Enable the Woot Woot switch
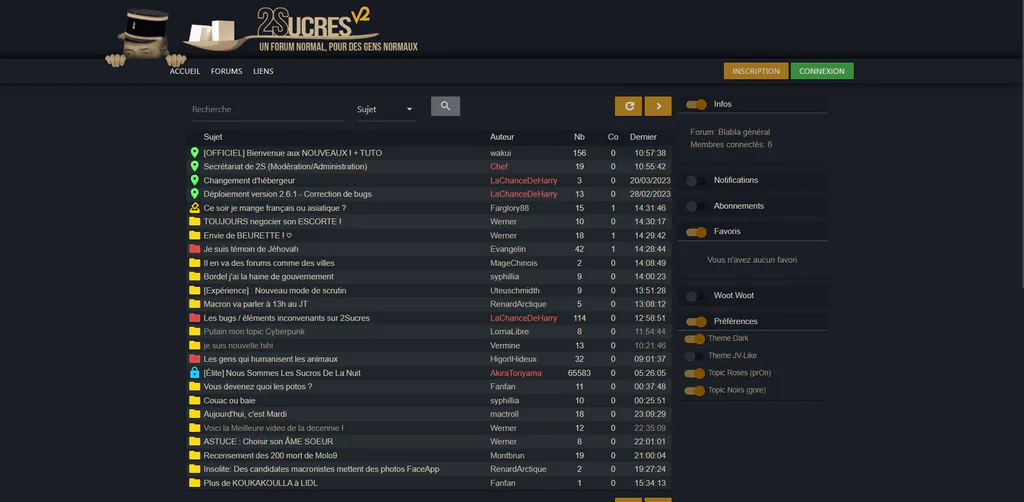Image resolution: width=1024 pixels, height=502 pixels. pos(696,296)
